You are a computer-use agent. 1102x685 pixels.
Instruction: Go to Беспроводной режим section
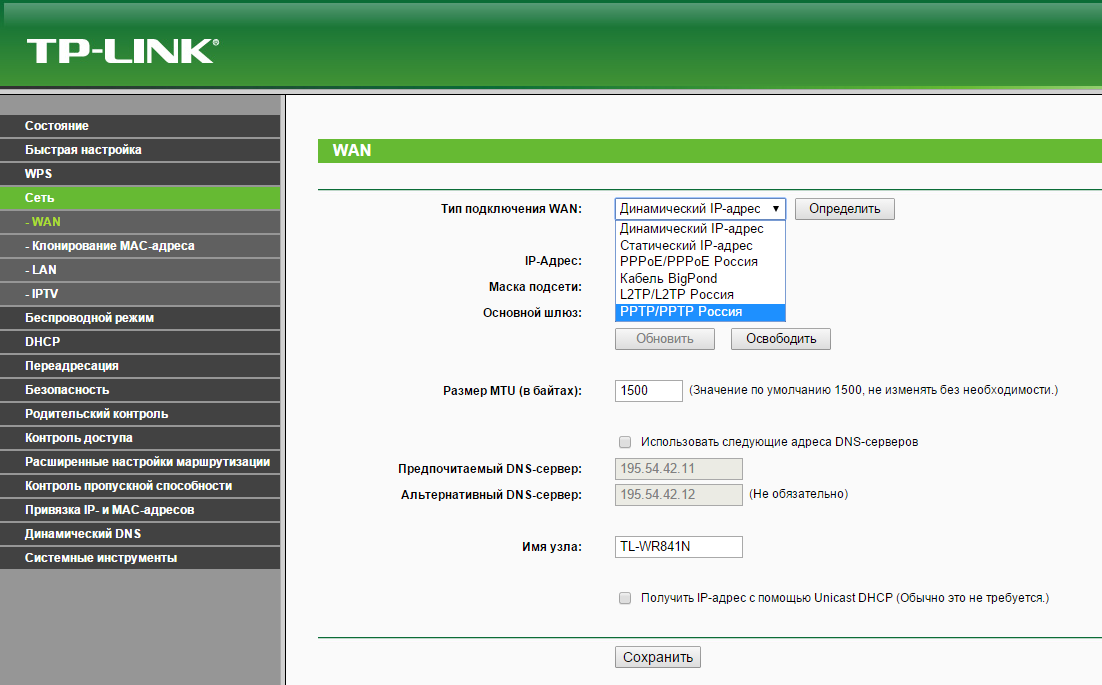tap(90, 318)
